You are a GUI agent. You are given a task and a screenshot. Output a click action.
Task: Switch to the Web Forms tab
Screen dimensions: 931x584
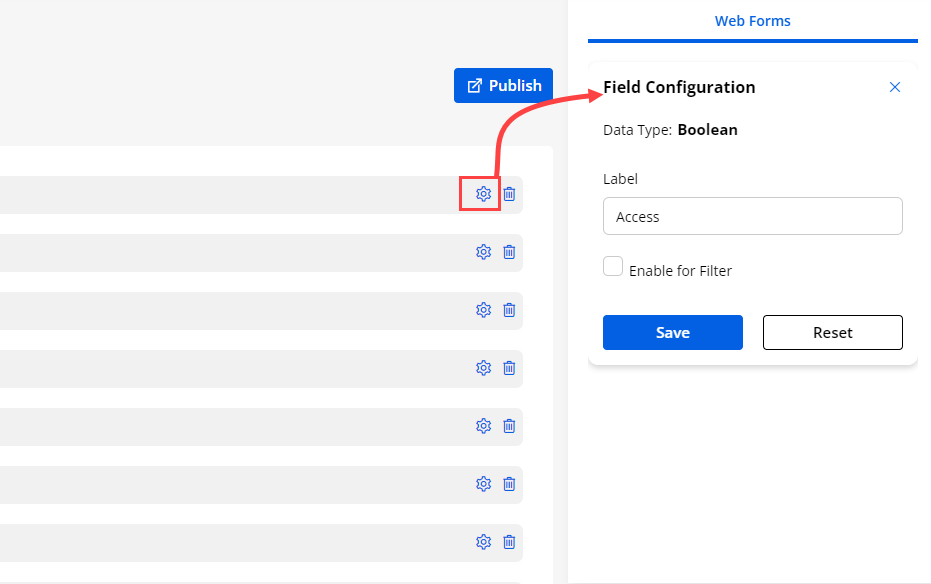tap(752, 21)
